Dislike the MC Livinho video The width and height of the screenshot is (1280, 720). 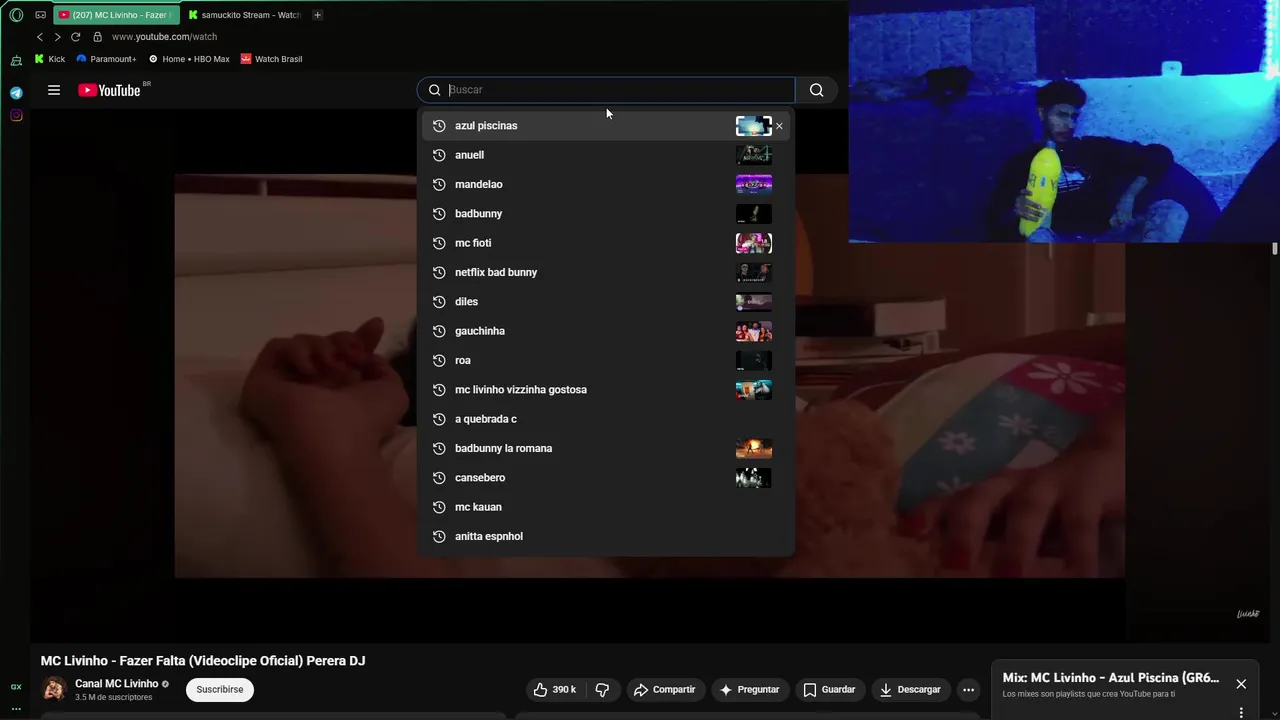click(x=602, y=689)
